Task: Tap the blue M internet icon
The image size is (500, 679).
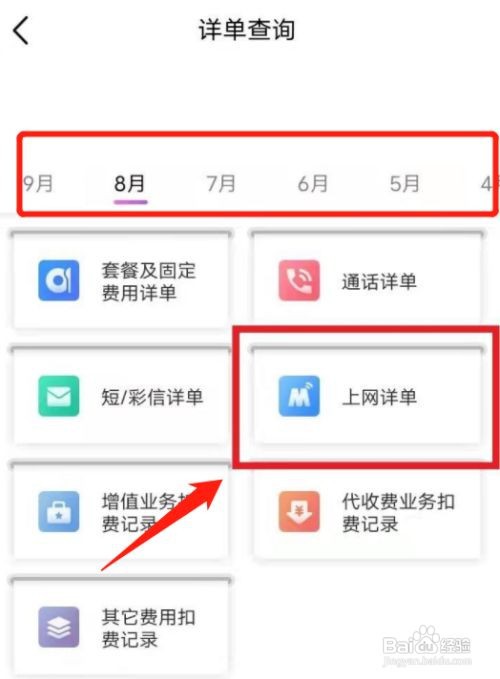Action: click(x=299, y=396)
